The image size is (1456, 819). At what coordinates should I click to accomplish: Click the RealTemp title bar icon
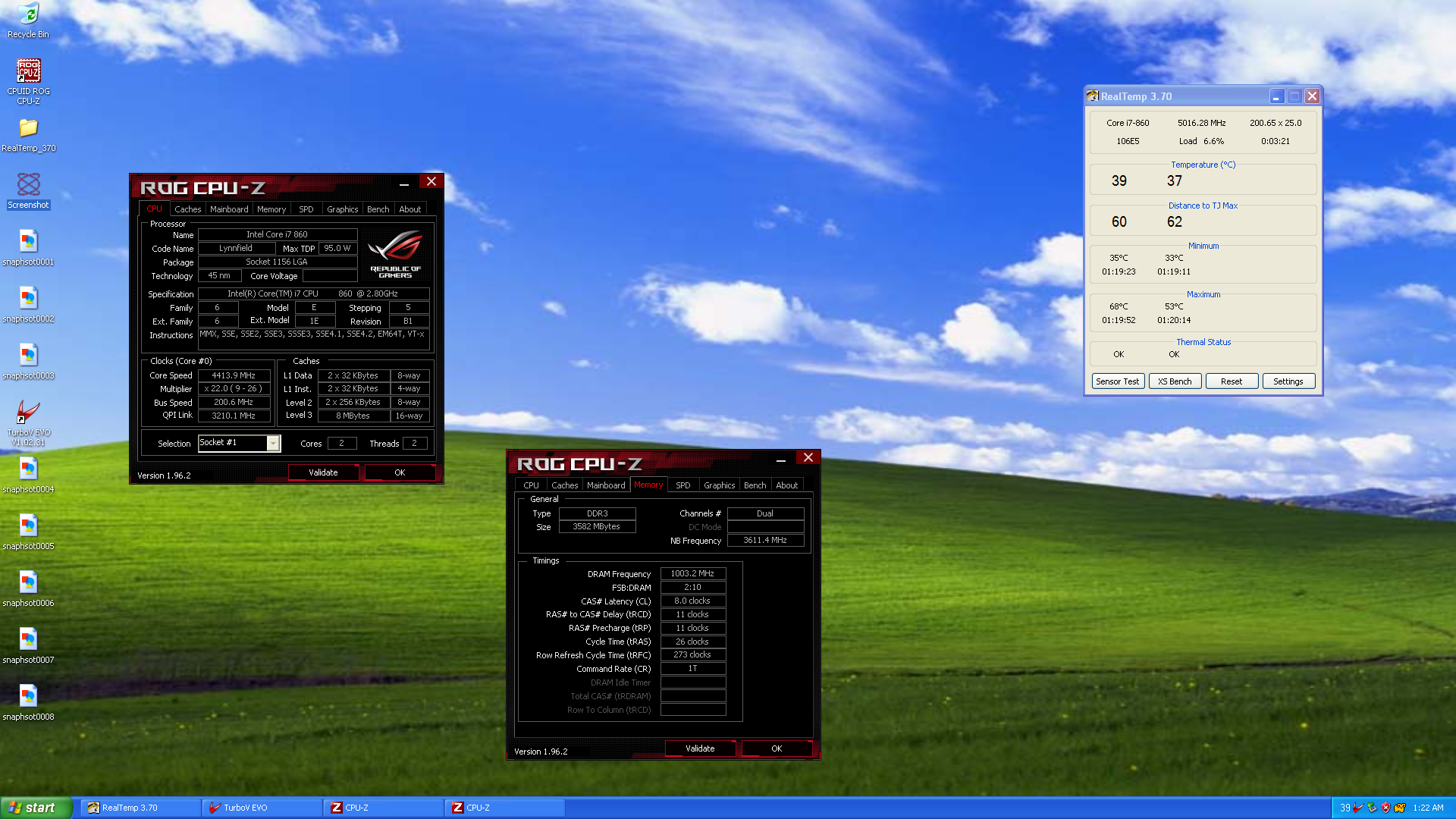click(x=1093, y=96)
